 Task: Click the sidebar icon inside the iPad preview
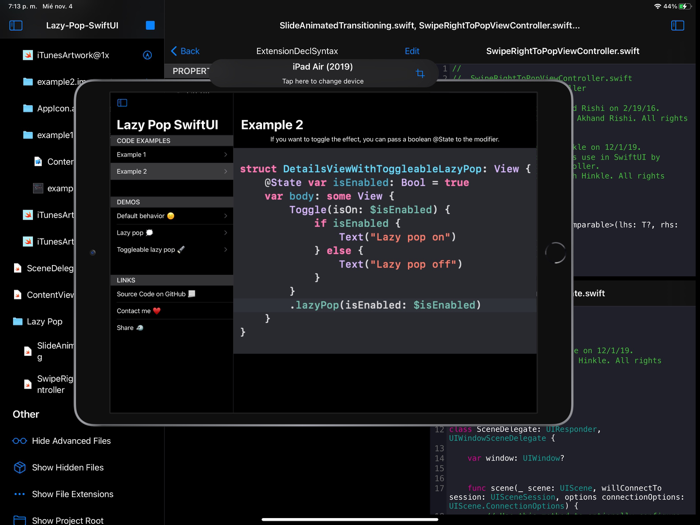(x=122, y=103)
